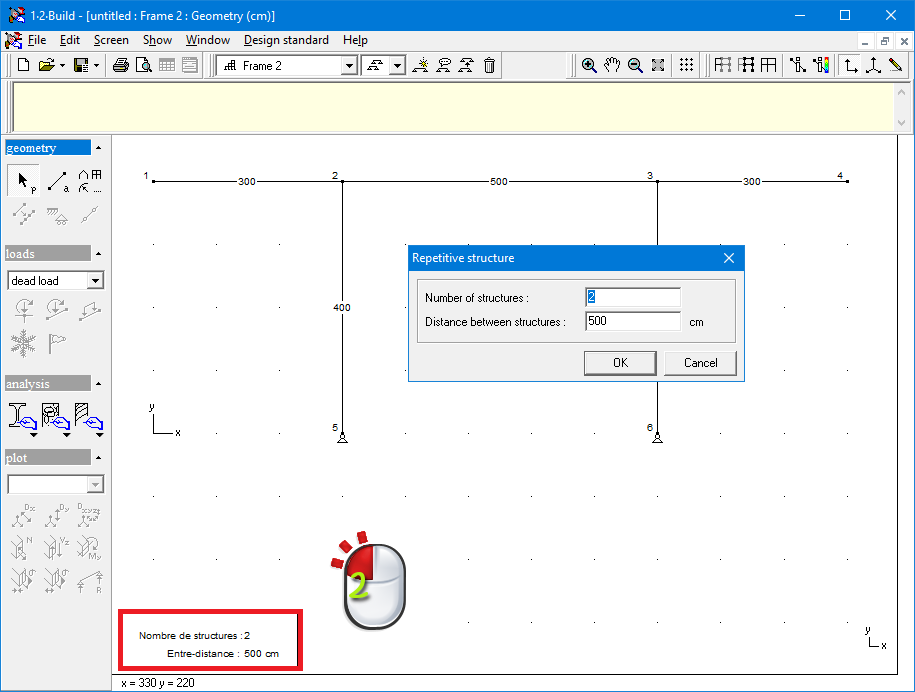Screen dimensions: 915x692
Task: Collapse the analysis panel section
Action: tap(98, 383)
